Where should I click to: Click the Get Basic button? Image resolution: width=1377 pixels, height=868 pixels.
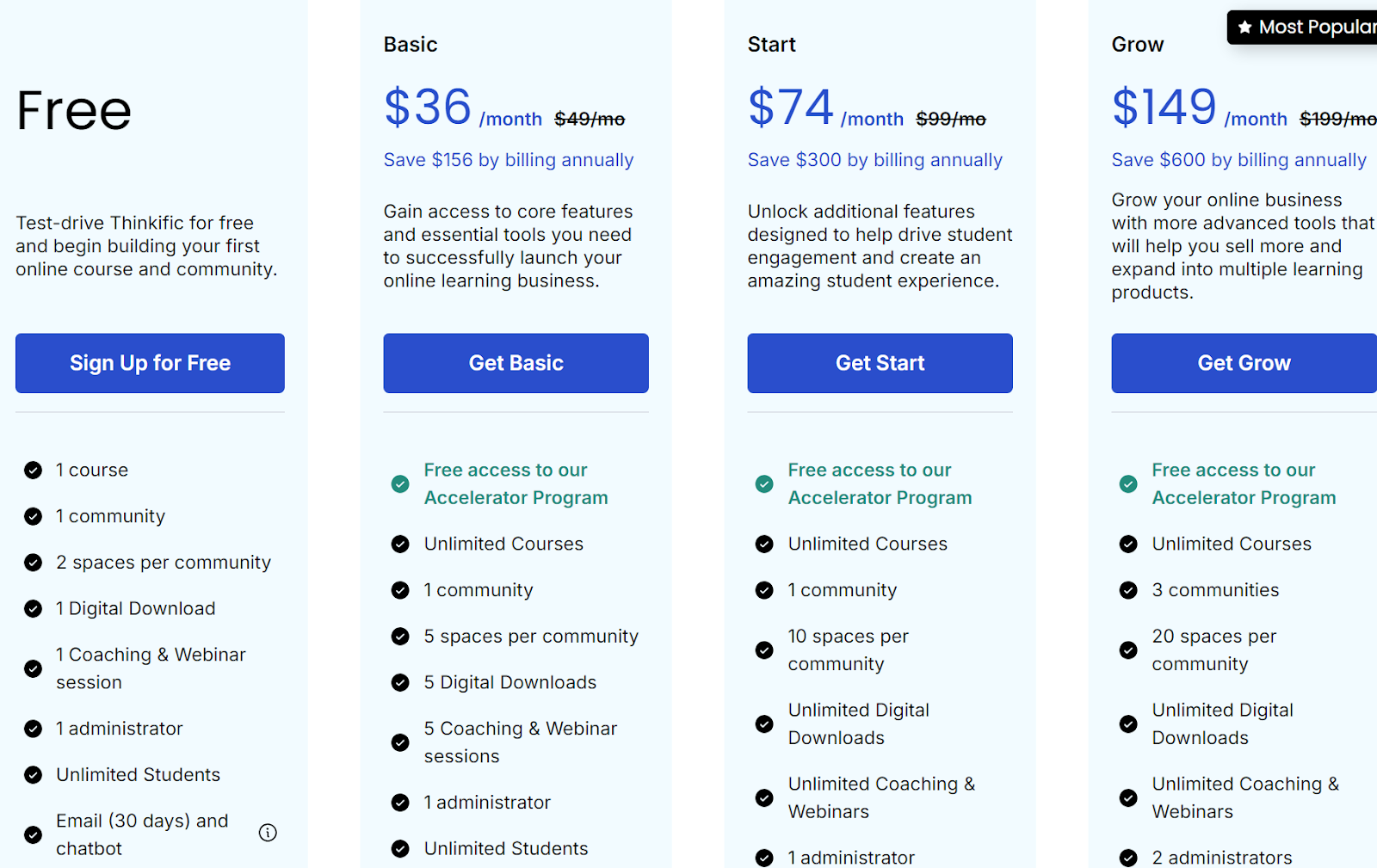point(516,363)
